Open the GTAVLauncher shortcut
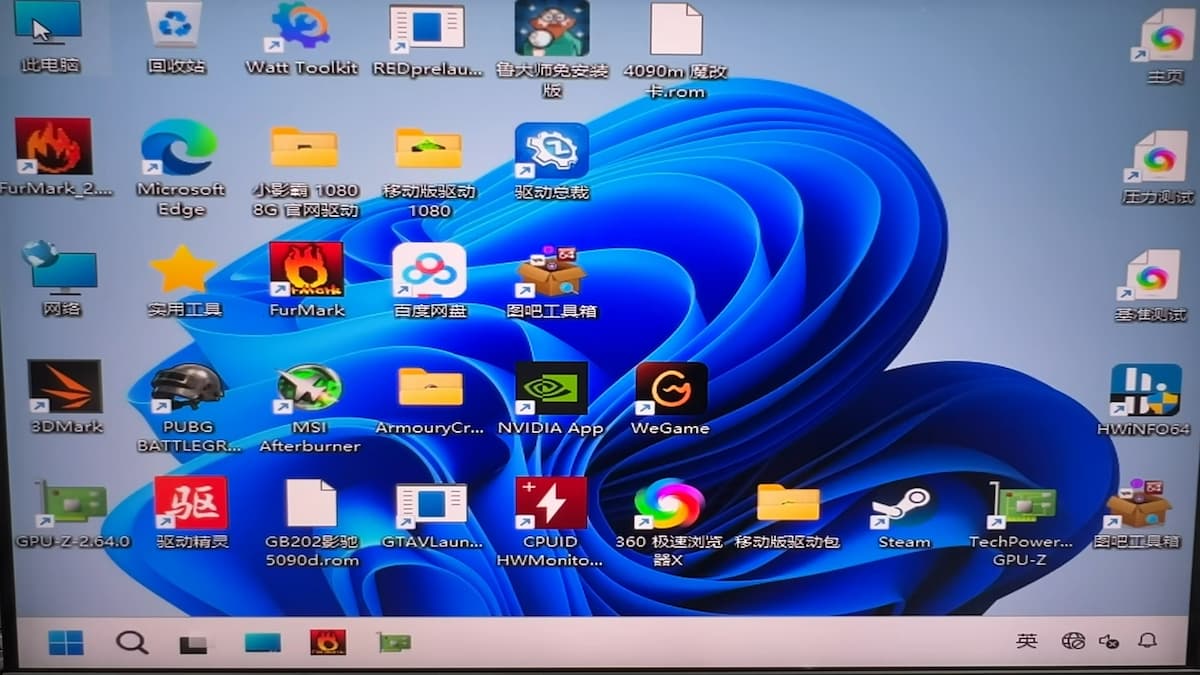 (432, 516)
